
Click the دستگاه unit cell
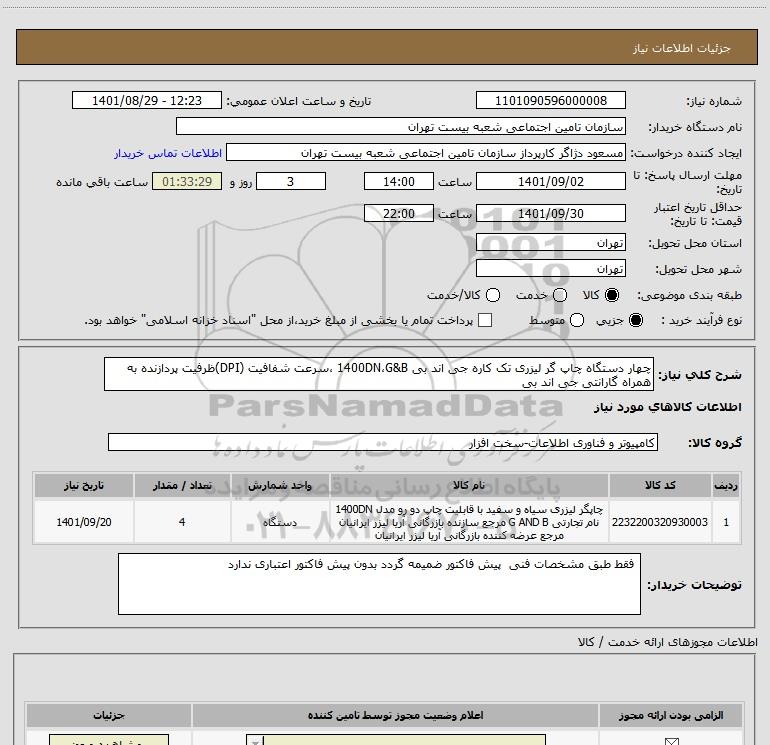point(280,522)
